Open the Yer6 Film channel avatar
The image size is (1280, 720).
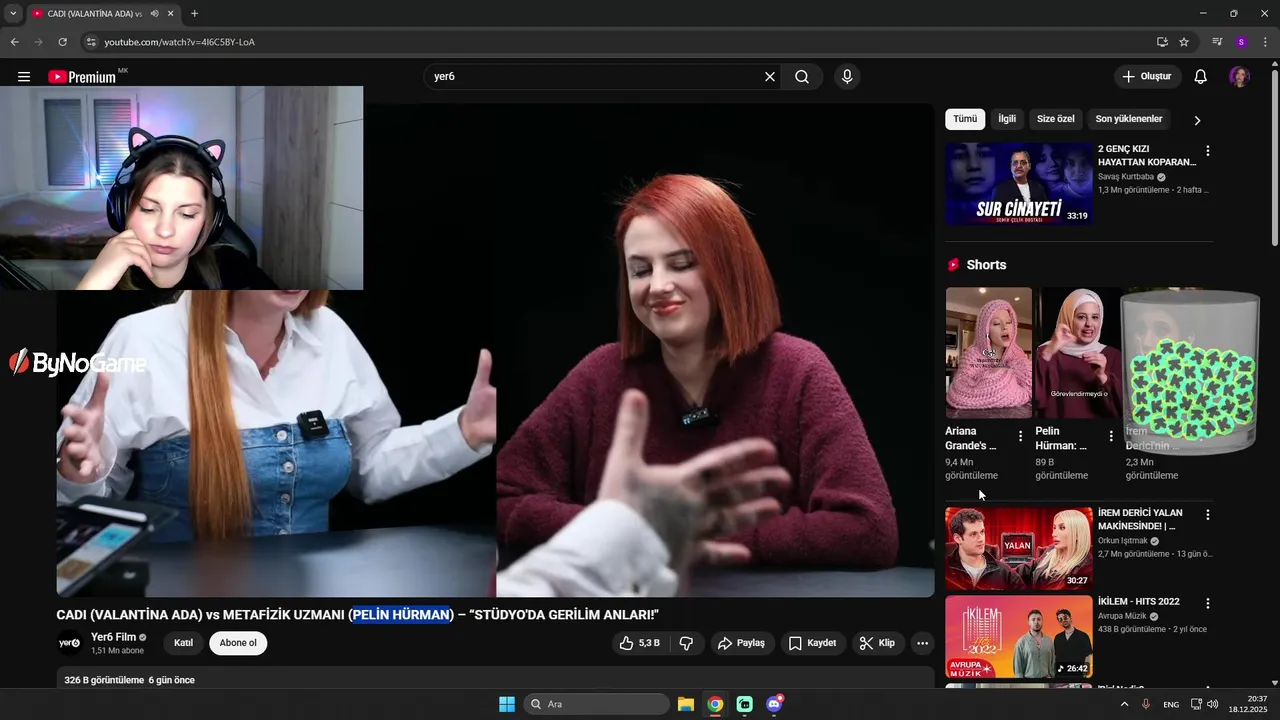click(69, 643)
